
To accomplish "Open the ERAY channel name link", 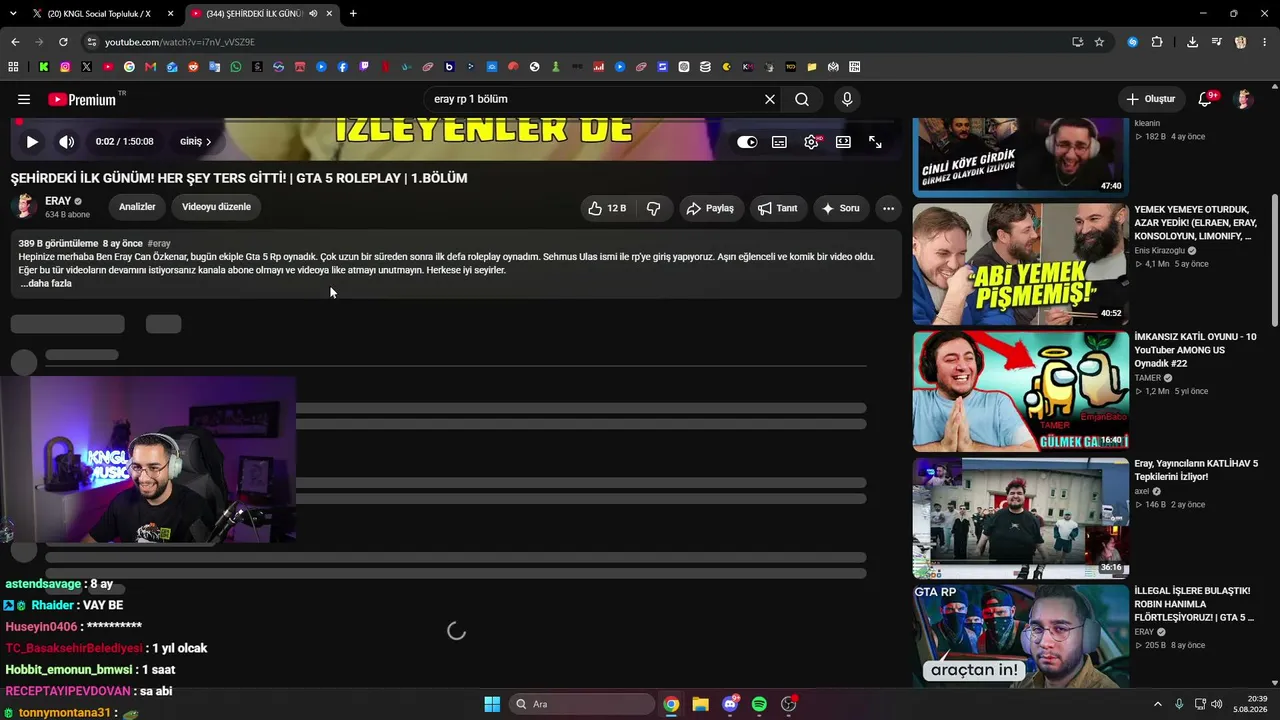I will pos(58,201).
